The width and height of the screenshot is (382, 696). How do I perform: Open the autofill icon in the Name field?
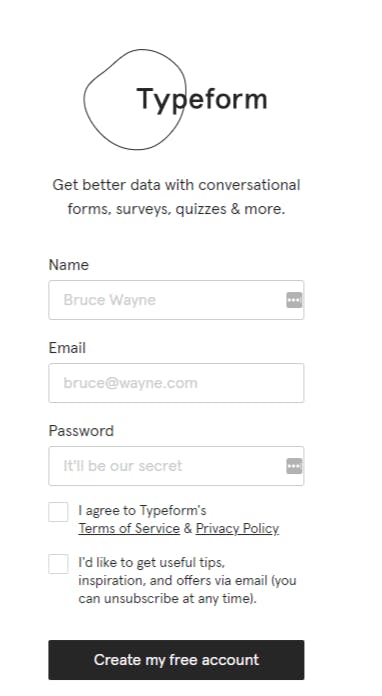(294, 300)
